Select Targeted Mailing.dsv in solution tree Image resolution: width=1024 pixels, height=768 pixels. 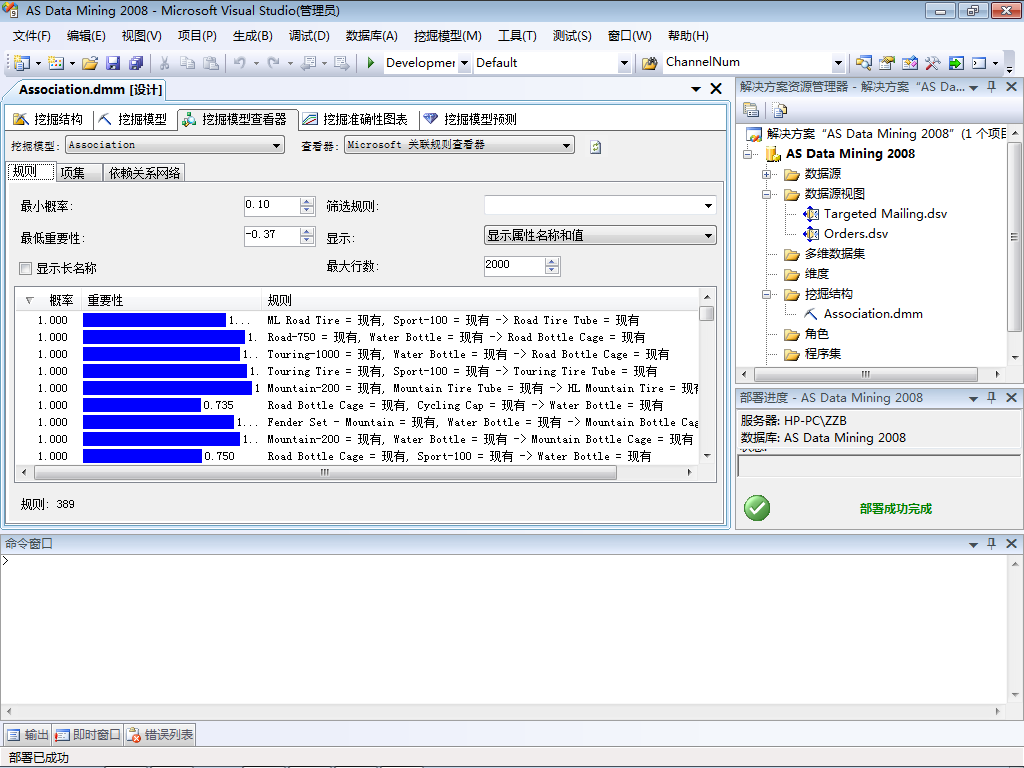tap(884, 214)
